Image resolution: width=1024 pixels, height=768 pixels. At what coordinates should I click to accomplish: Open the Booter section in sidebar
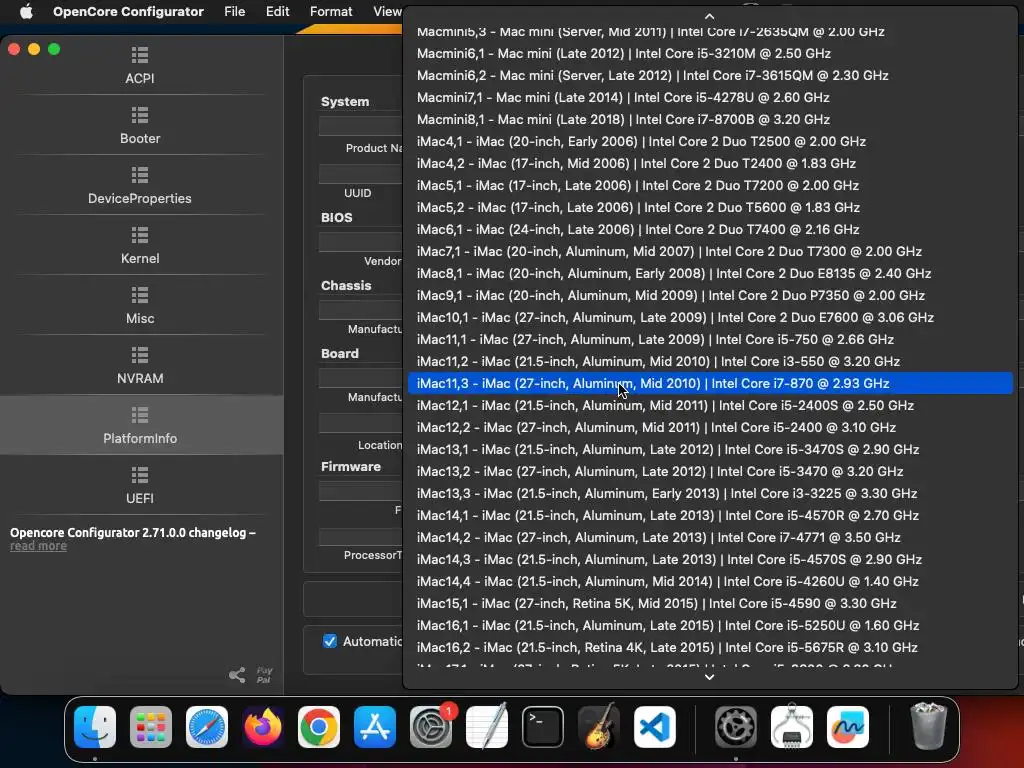pos(140,125)
